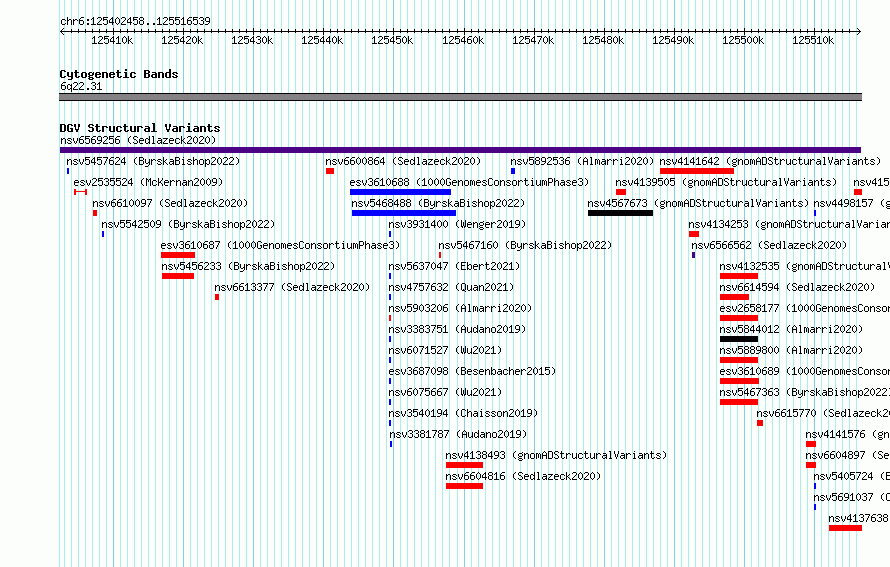Open variant nsv6569256 (Sedlazeck2020) label
890x567 pixels.
click(138, 140)
